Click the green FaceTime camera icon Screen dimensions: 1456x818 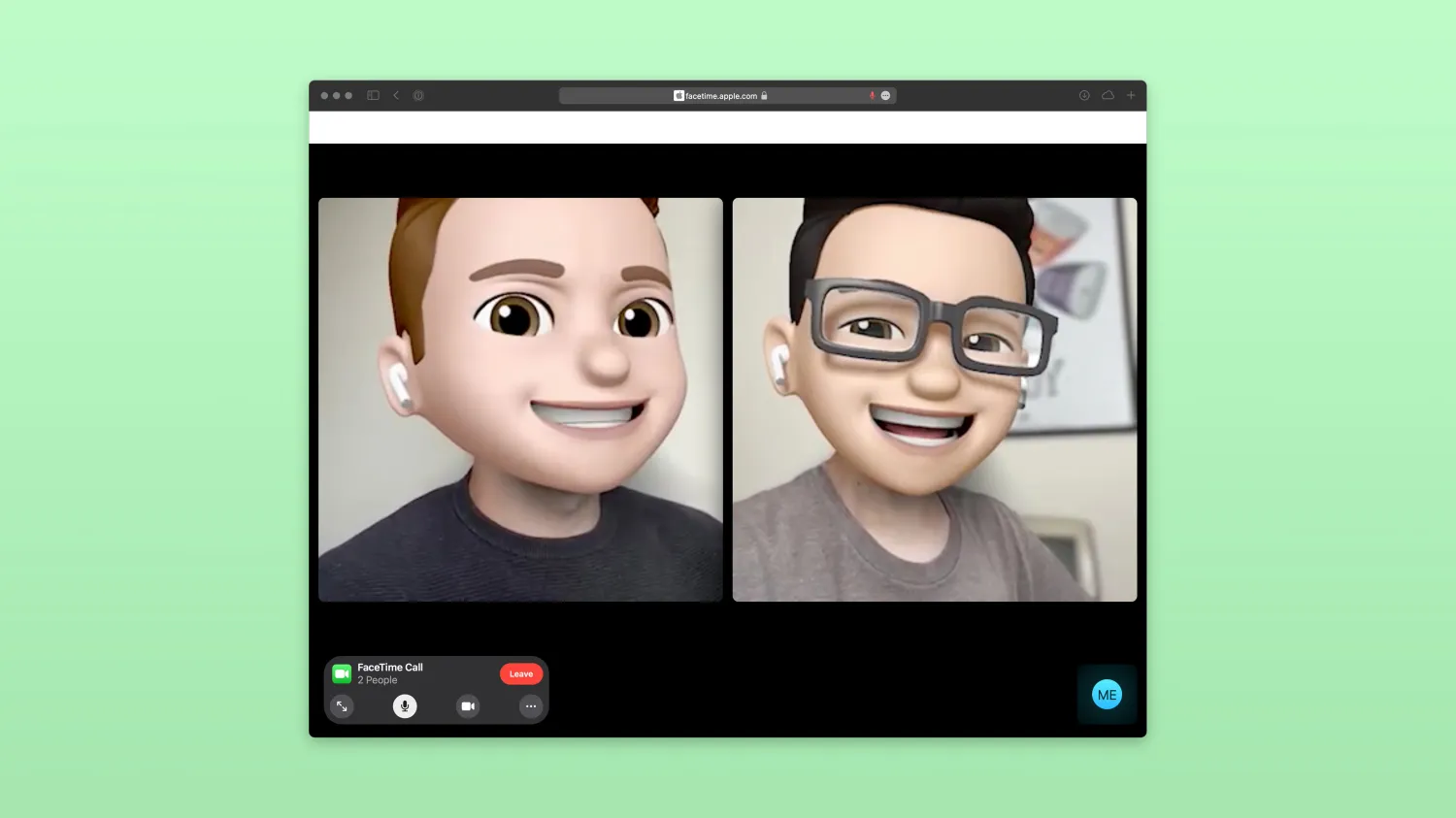coord(342,673)
